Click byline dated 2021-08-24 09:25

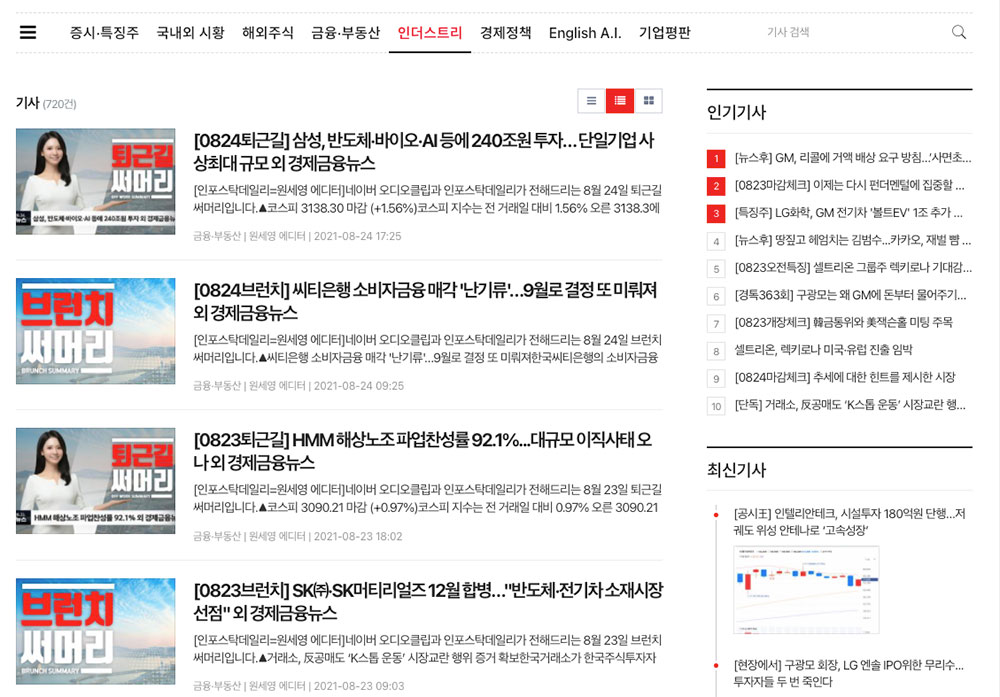point(298,386)
